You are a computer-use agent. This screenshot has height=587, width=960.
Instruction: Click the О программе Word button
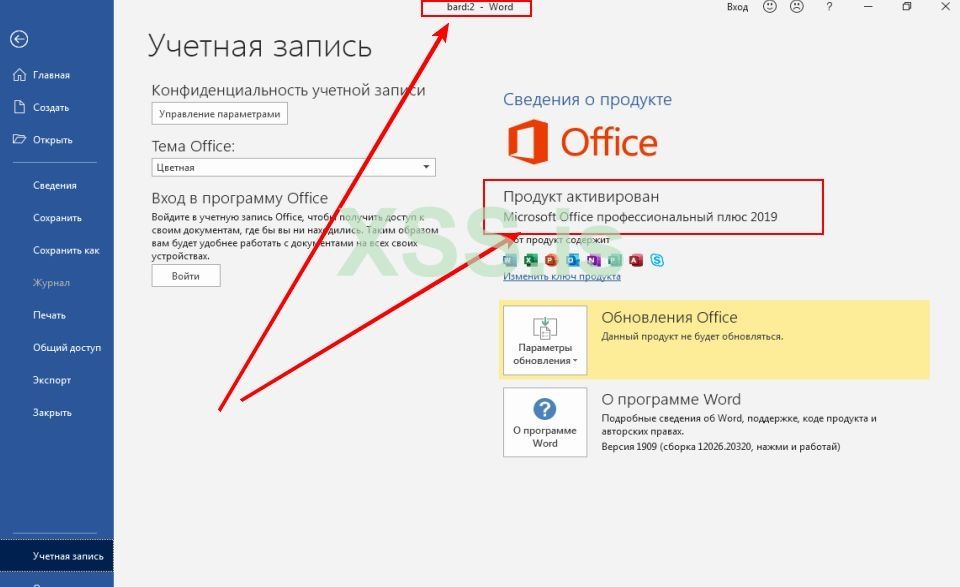(545, 422)
